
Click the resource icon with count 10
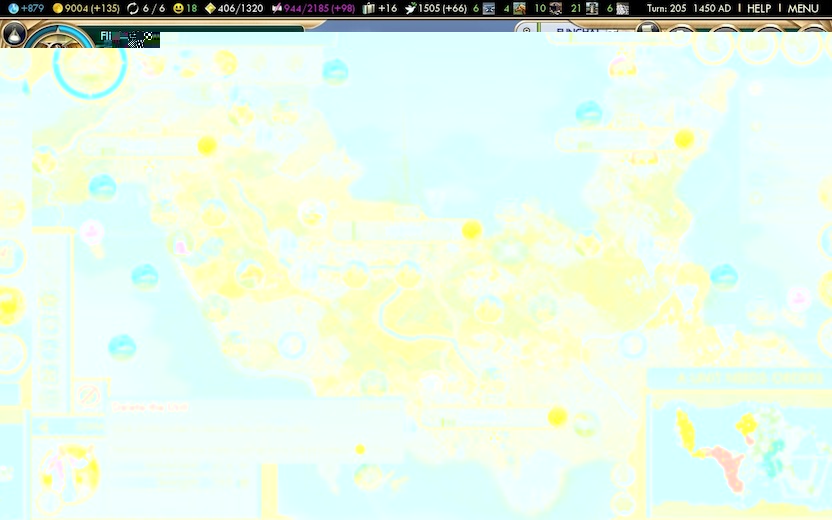pyautogui.click(x=555, y=8)
